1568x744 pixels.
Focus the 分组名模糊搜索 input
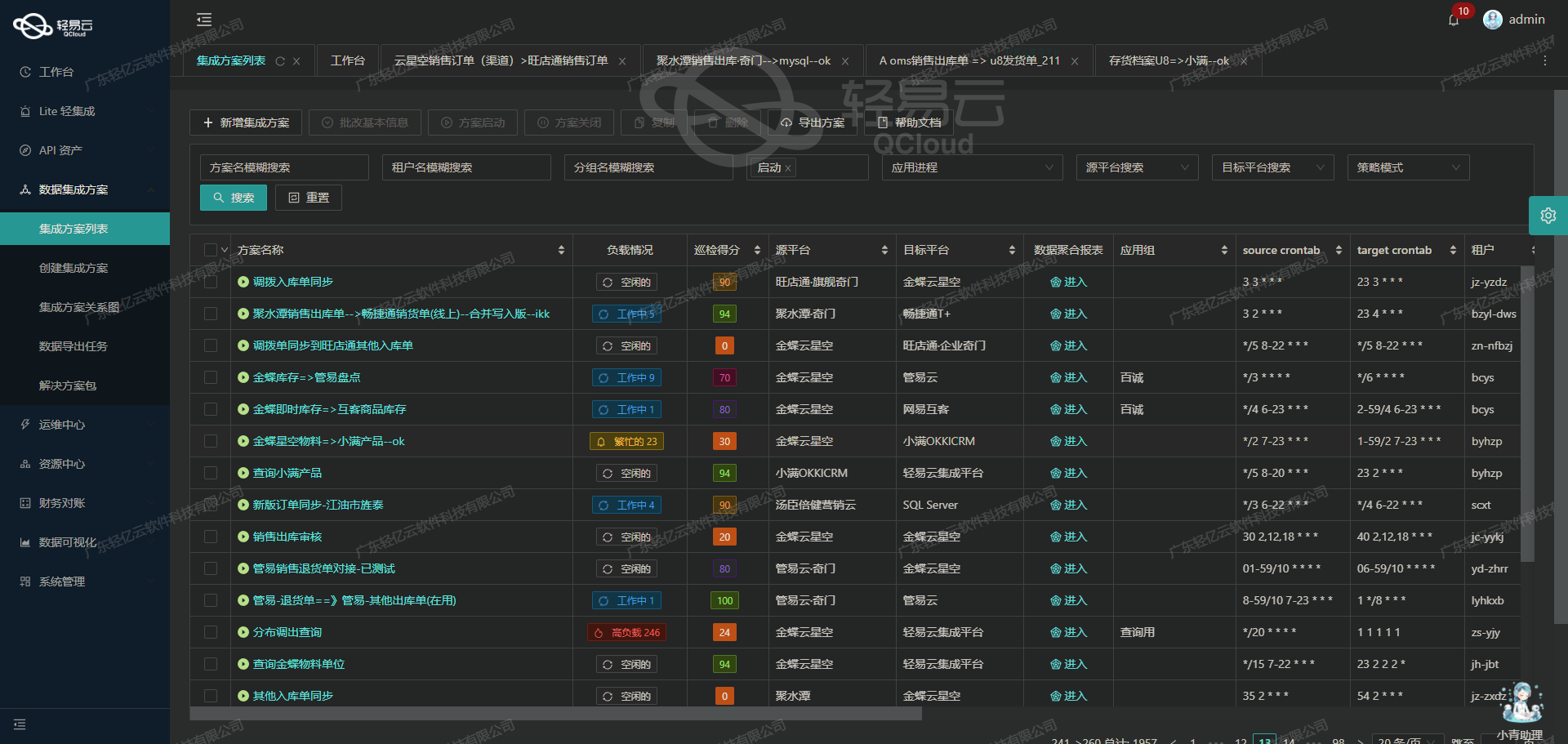point(648,167)
